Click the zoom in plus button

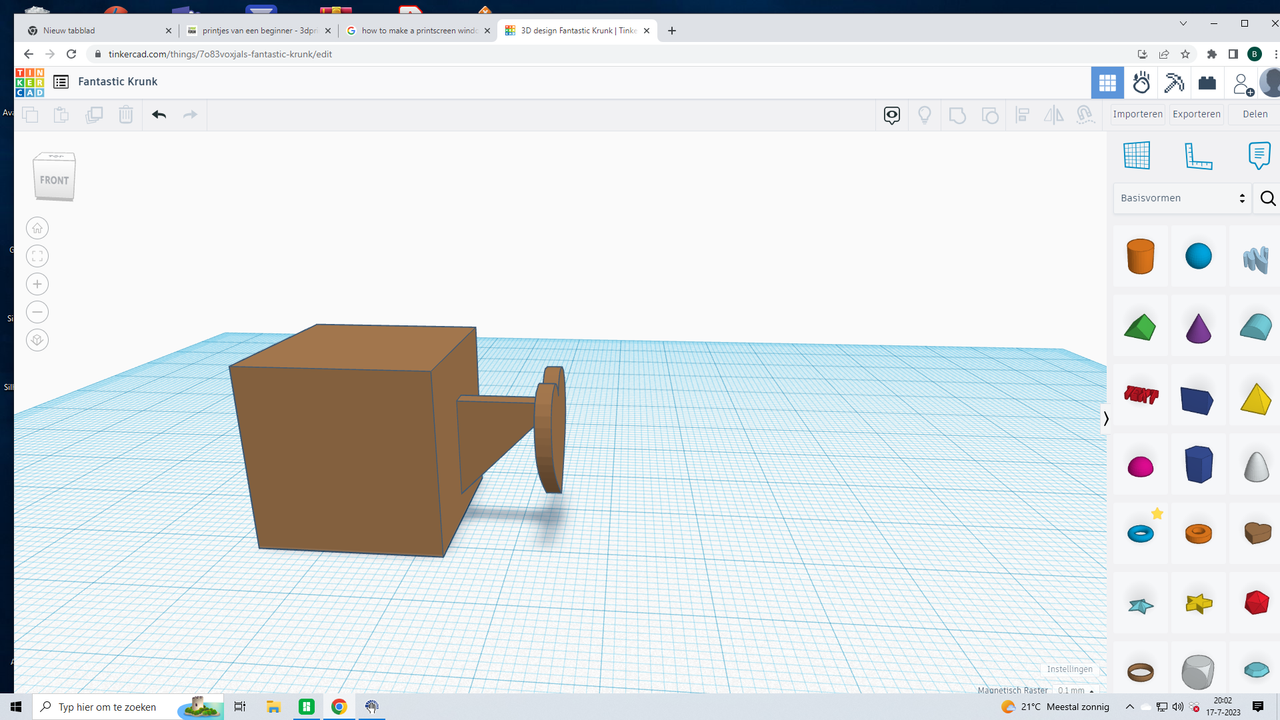[x=37, y=285]
